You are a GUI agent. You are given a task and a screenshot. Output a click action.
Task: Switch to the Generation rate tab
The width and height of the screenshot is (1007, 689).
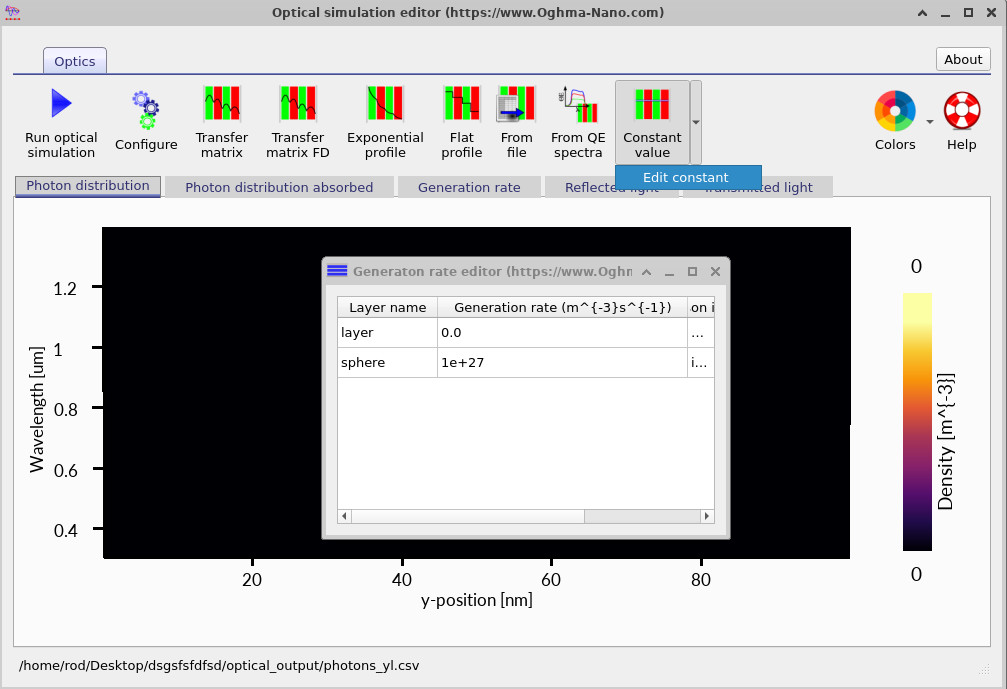click(469, 187)
